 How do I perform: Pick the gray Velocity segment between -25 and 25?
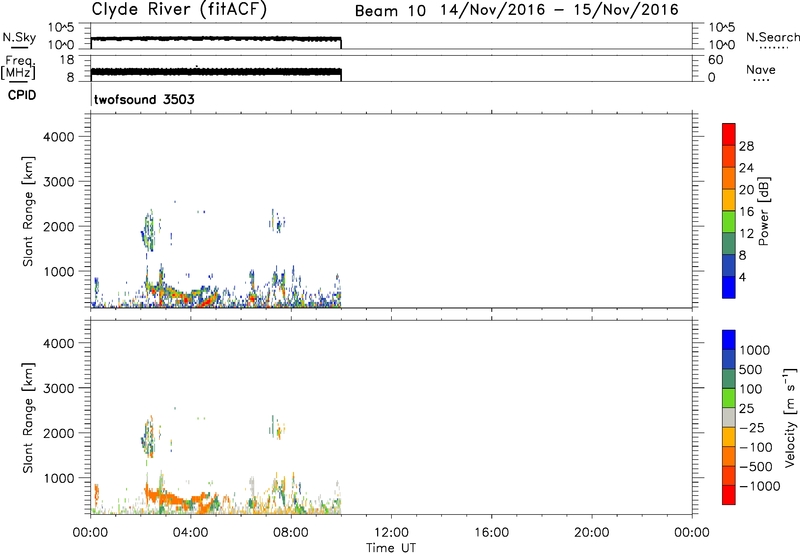coord(729,417)
